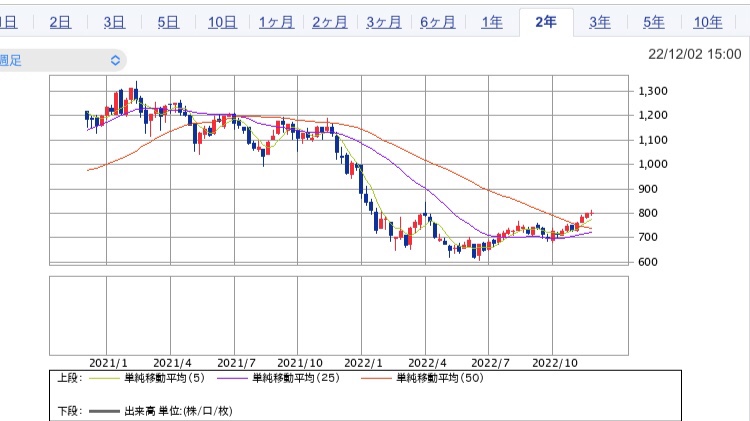
Task: Click the active 2年 tab
Action: (546, 22)
